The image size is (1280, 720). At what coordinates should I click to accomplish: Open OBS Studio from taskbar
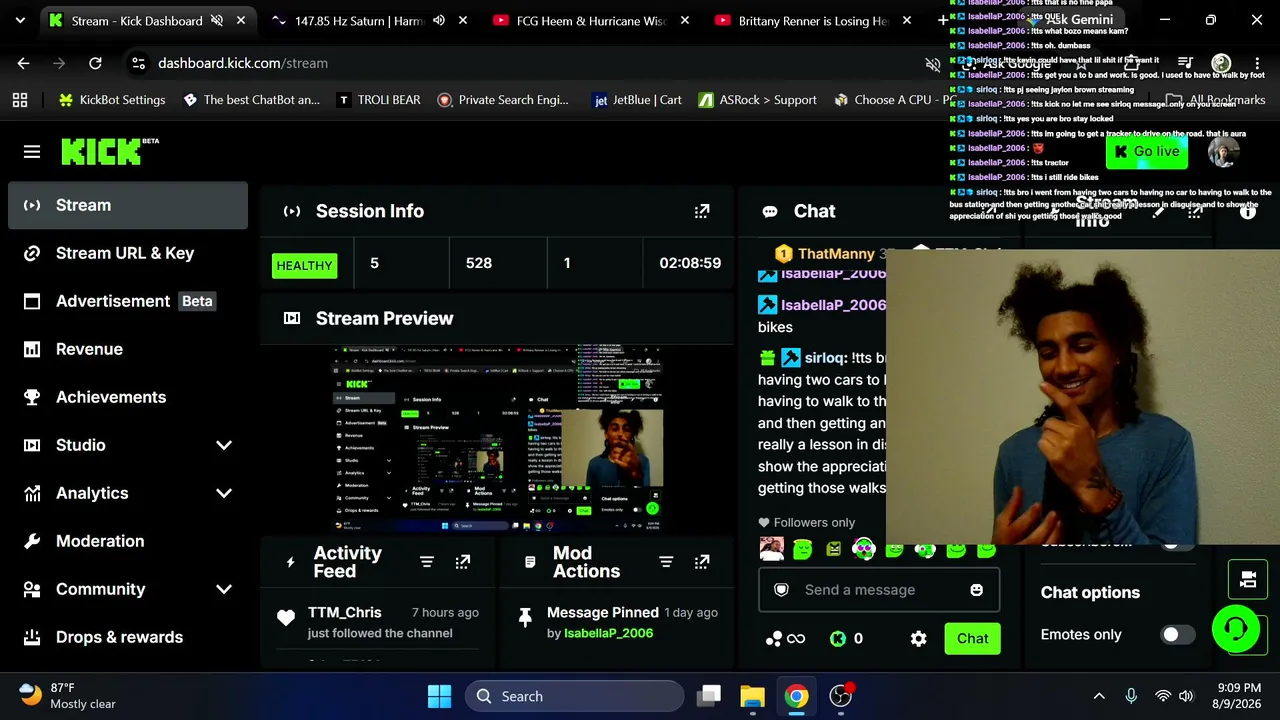click(841, 696)
